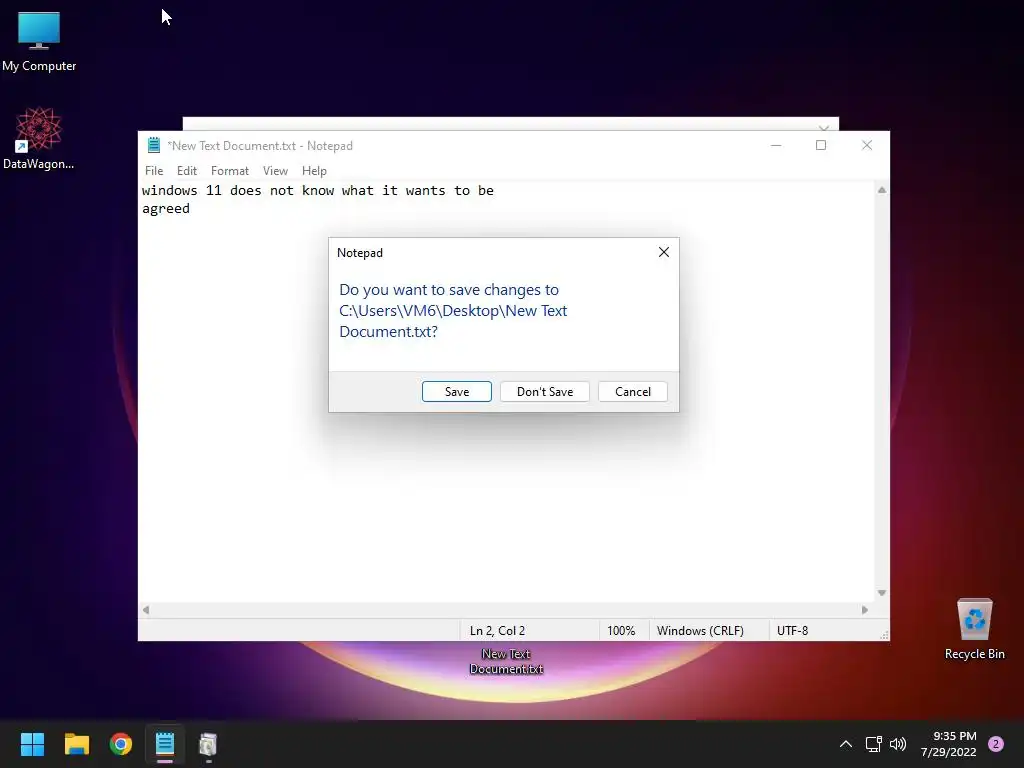Click the network tray icon
The image size is (1024, 768).
click(873, 744)
